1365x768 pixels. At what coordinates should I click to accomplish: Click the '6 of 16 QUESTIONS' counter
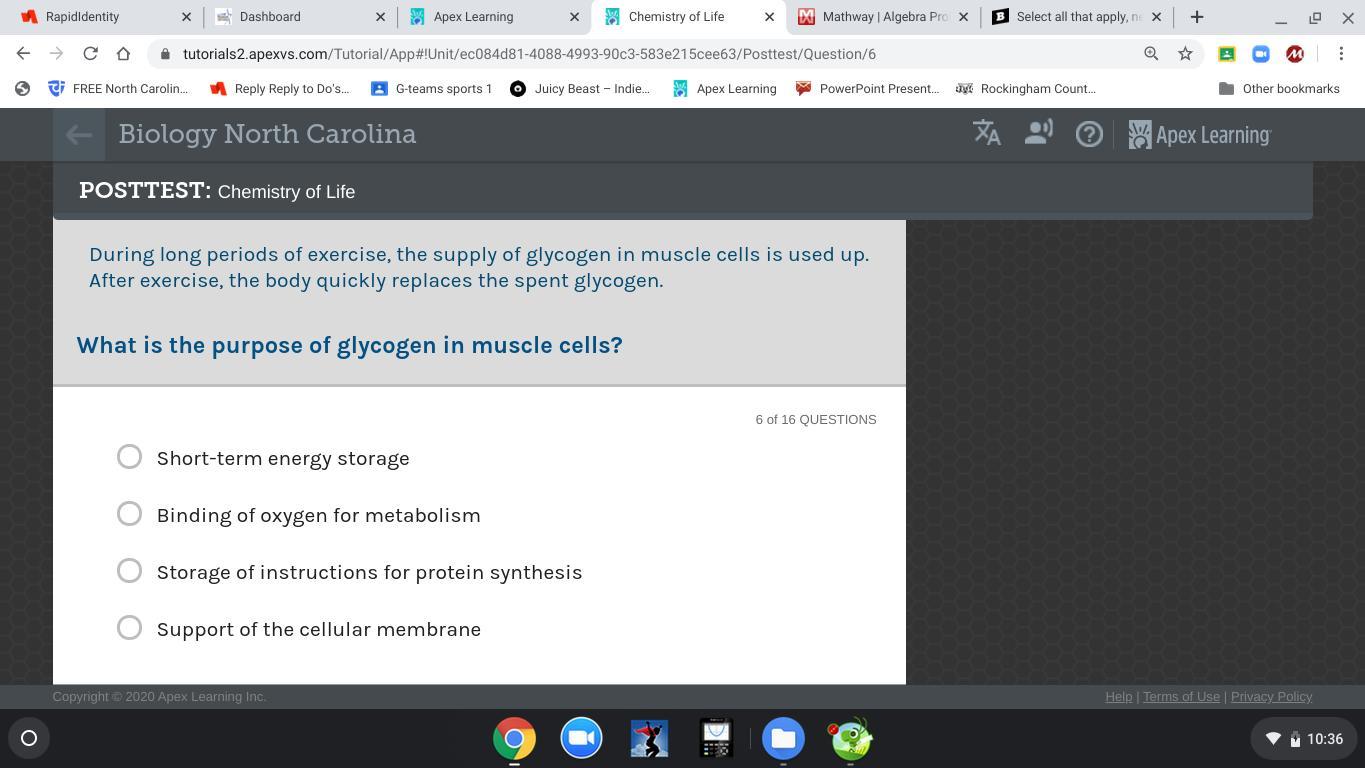(816, 420)
